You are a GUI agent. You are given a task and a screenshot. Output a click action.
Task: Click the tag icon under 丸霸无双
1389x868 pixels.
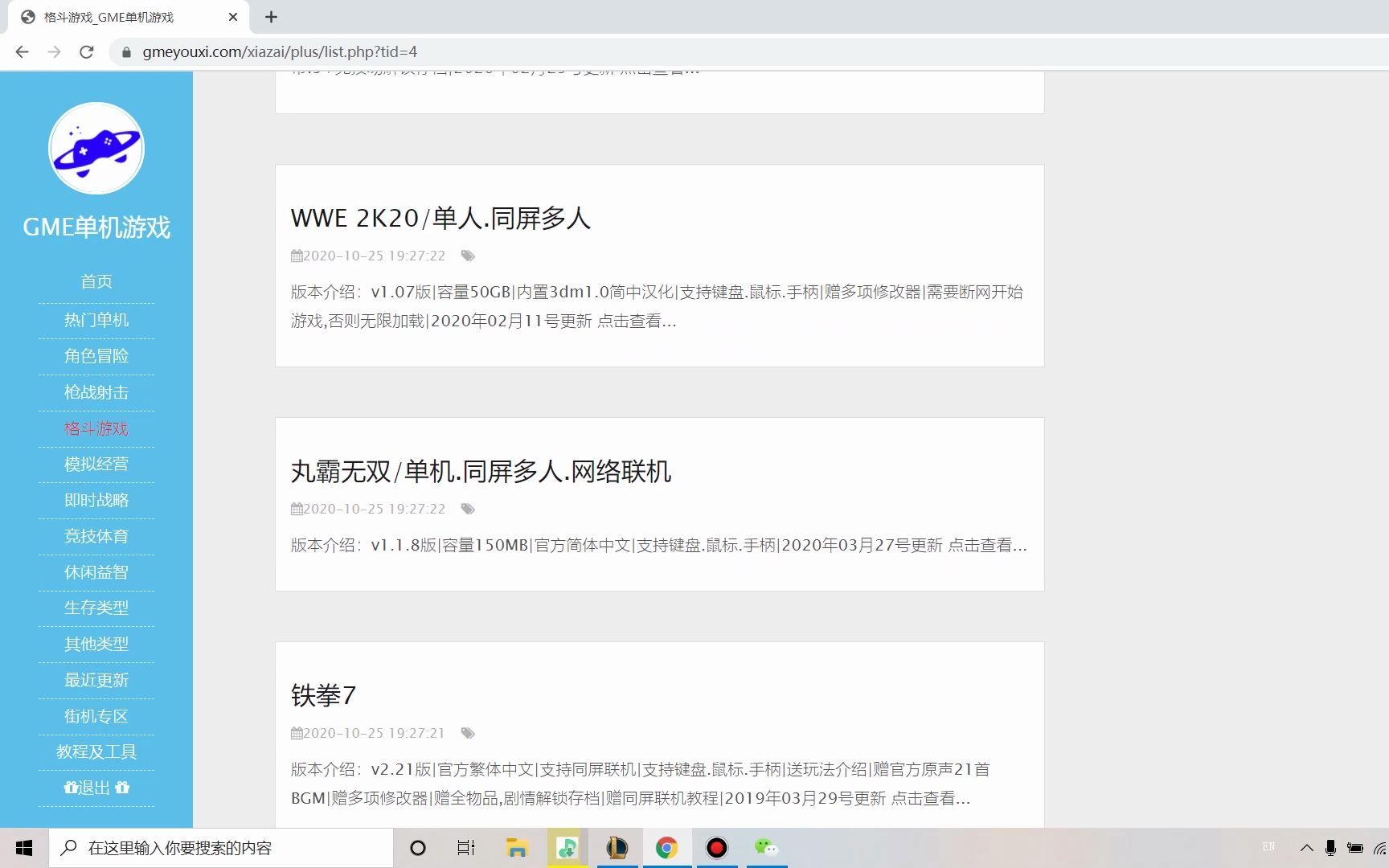point(468,509)
